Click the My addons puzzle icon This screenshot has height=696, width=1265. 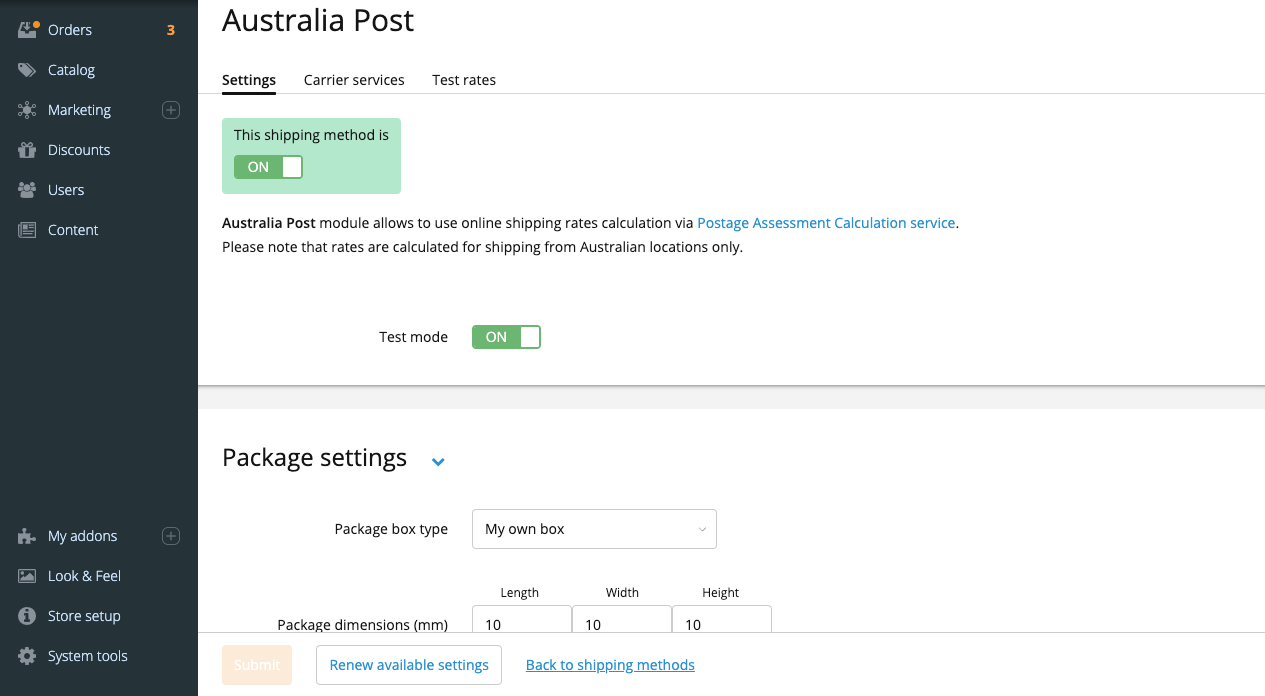[27, 536]
